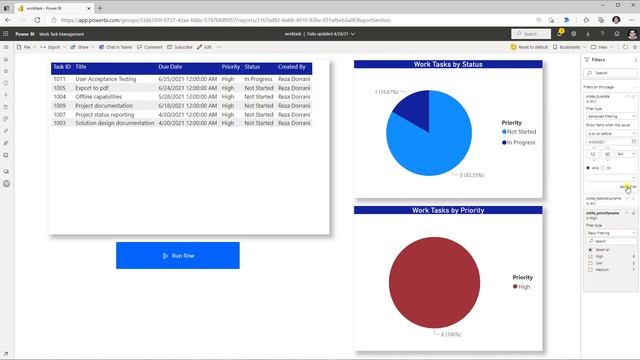Open Recent clock icon in left sidebar
This screenshot has height=360, width=640.
point(6,83)
